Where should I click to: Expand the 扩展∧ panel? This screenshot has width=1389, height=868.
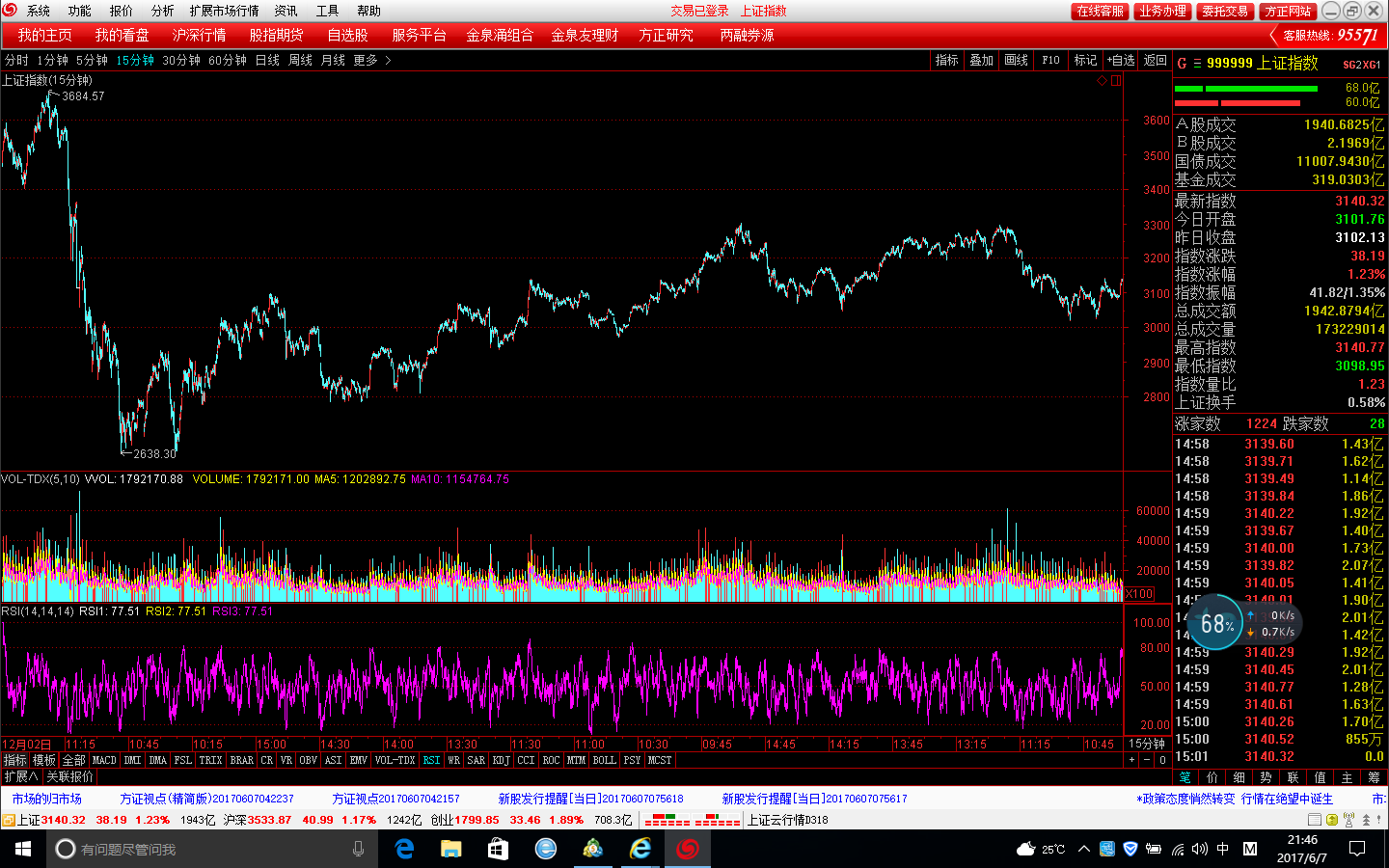coord(21,776)
